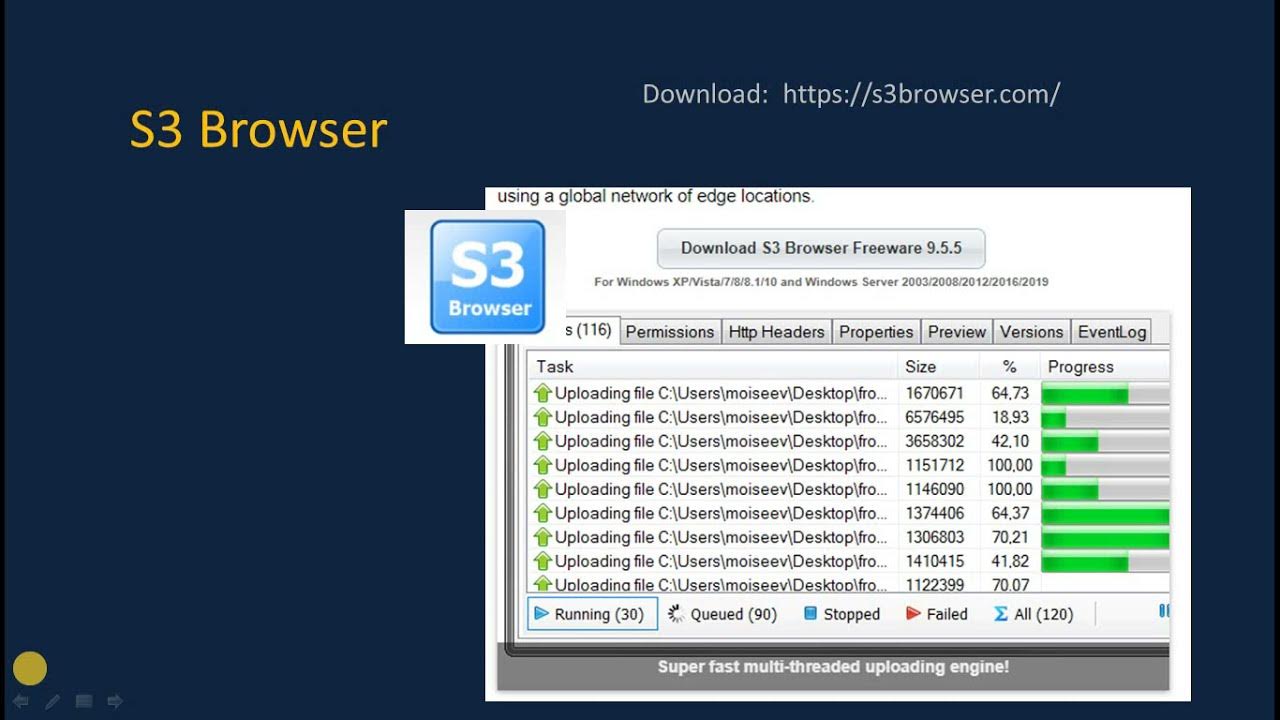
Task: Advance to next slide with right arrow icon
Action: [115, 702]
